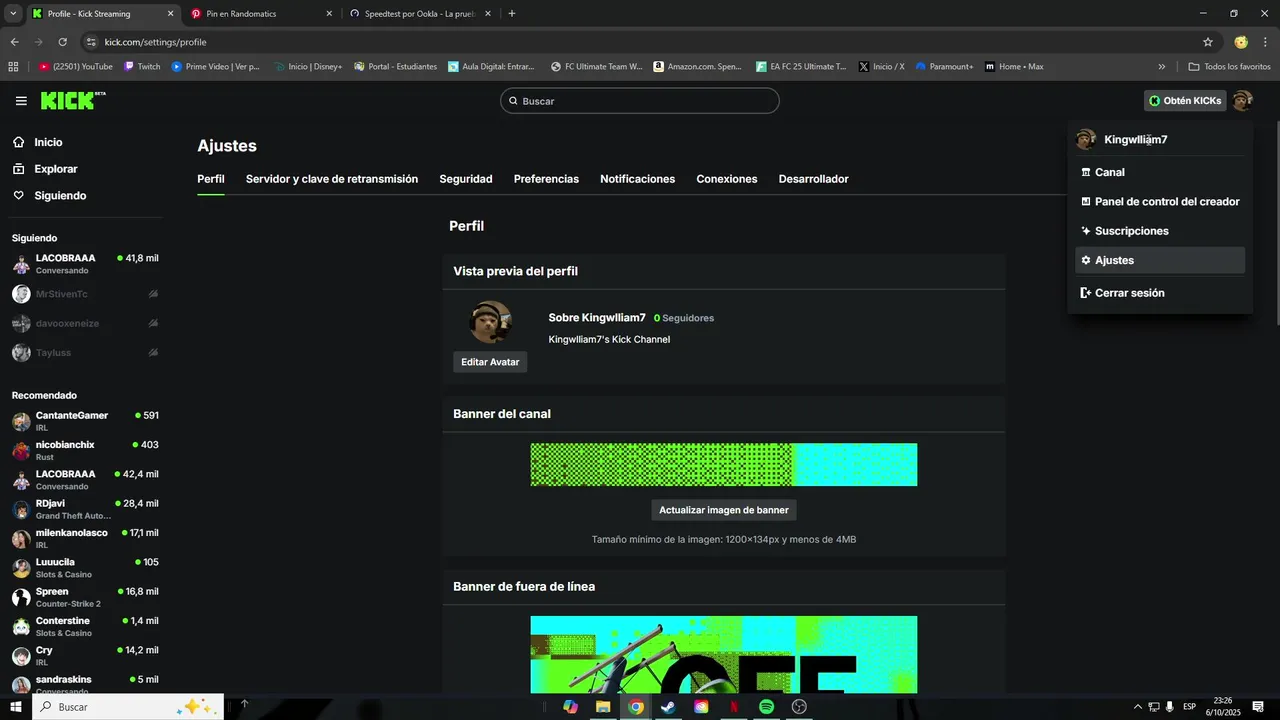Open Cry recommended channel

pos(85,656)
